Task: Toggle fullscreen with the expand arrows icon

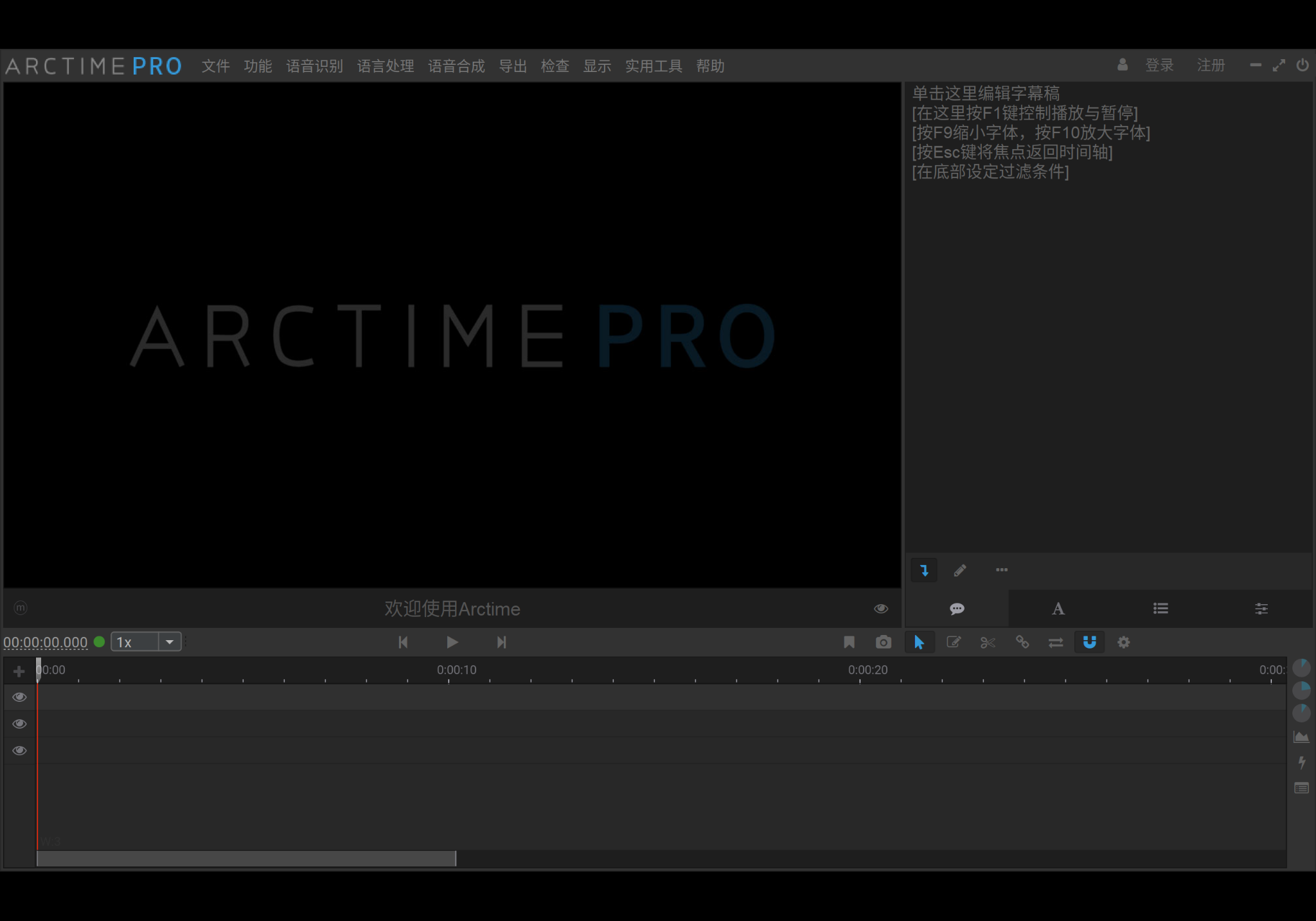Action: pos(1279,65)
